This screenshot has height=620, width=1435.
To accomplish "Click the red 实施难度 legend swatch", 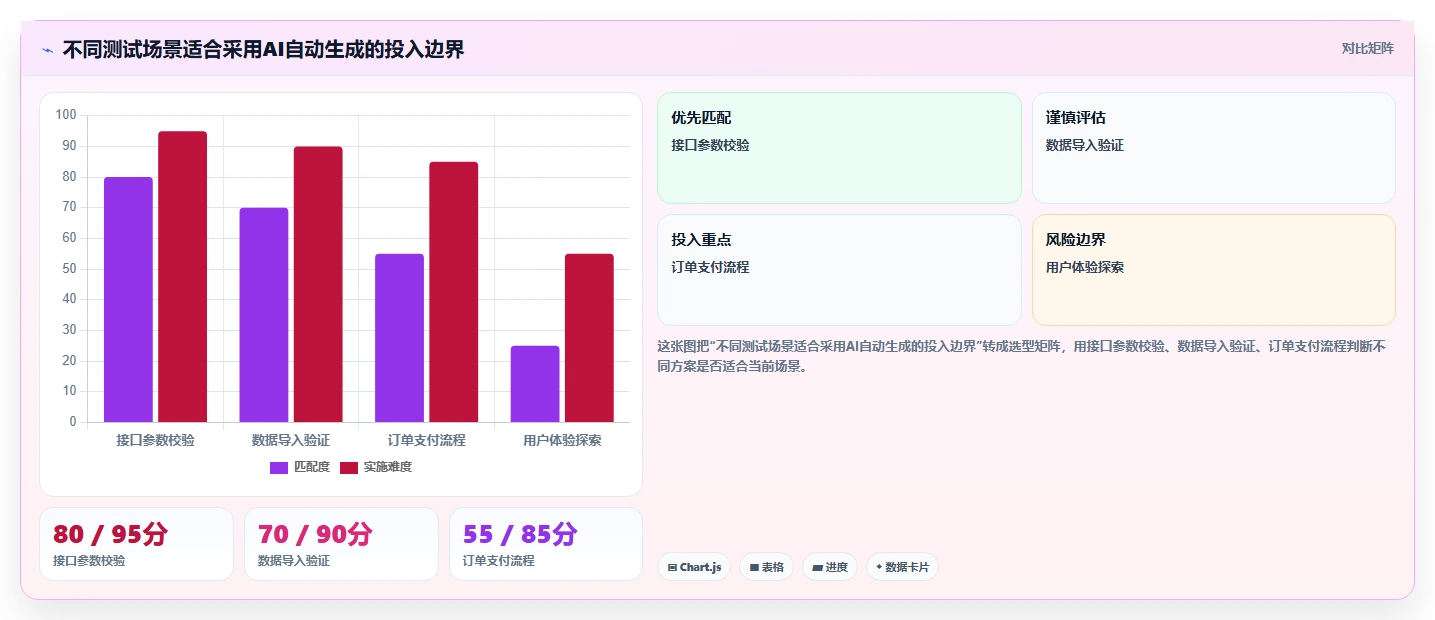I will tap(350, 467).
